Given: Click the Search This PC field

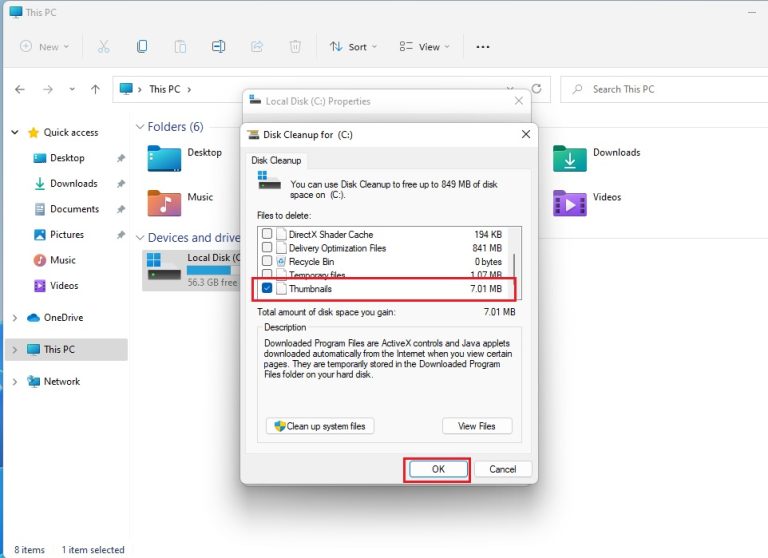Looking at the screenshot, I should tap(664, 89).
